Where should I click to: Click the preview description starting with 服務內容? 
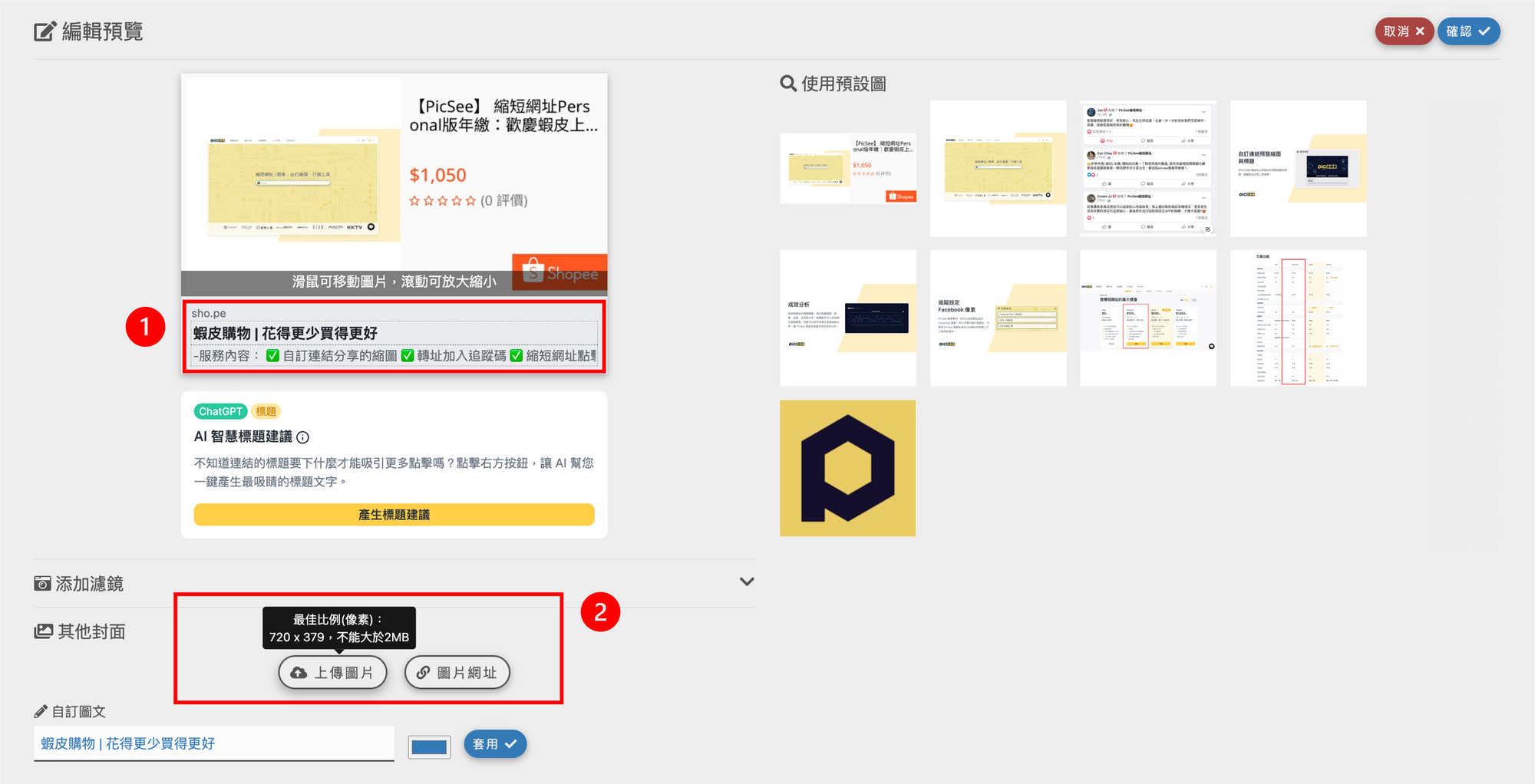coord(394,356)
